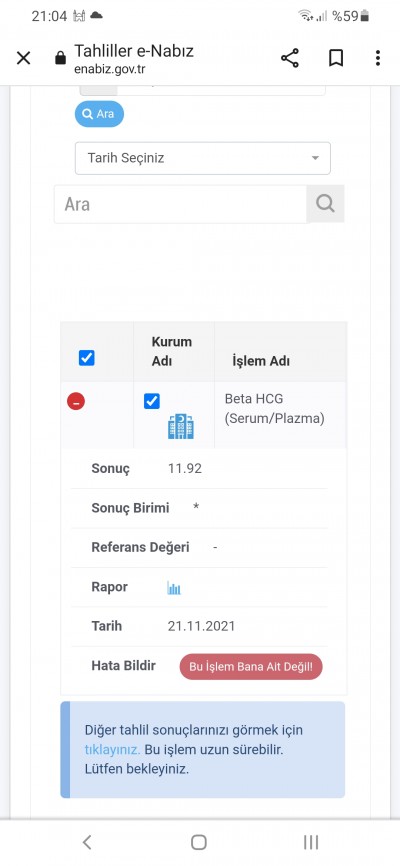Open recent apps from navigation bar
The height and width of the screenshot is (866, 400).
311,842
